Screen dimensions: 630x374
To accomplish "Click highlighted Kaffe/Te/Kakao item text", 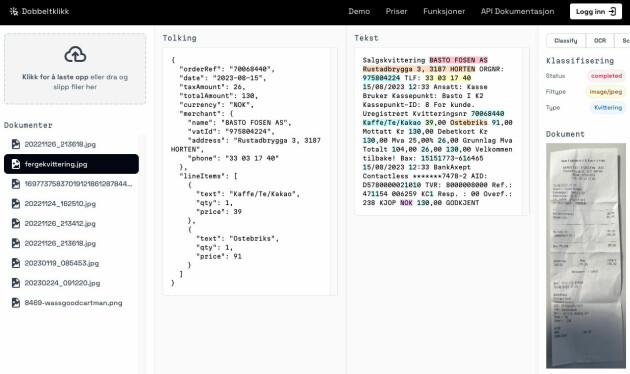I will [x=392, y=123].
